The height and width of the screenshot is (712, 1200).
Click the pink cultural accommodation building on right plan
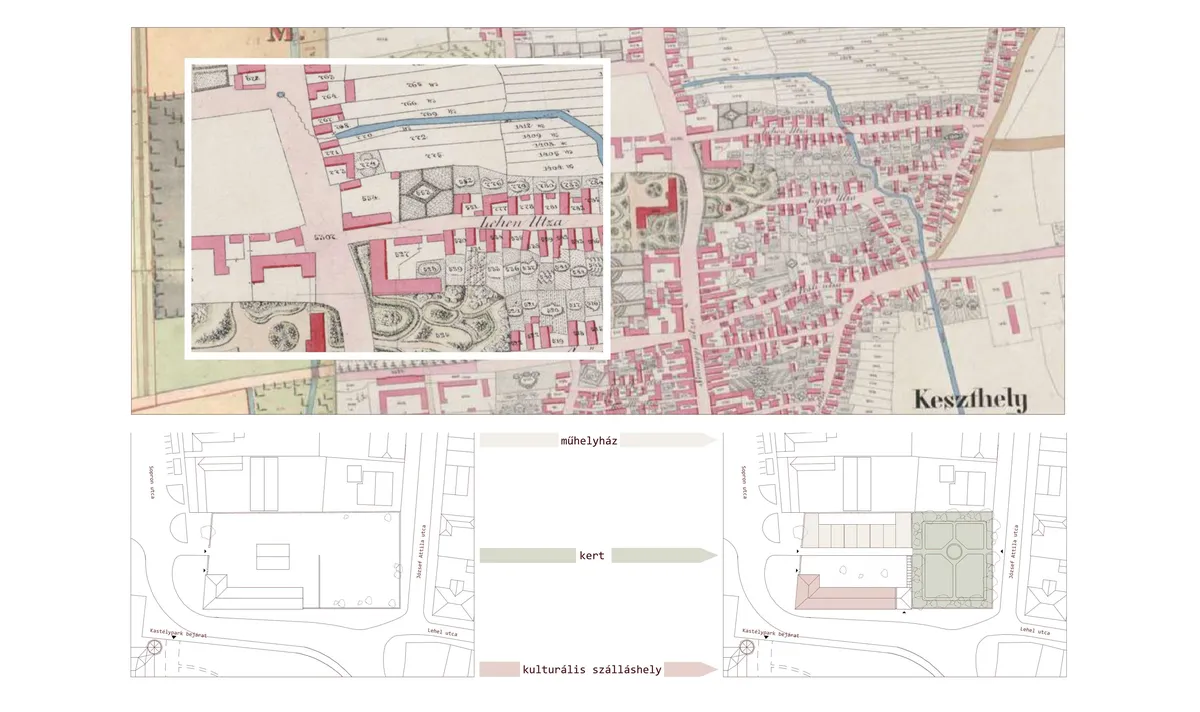[x=846, y=597]
